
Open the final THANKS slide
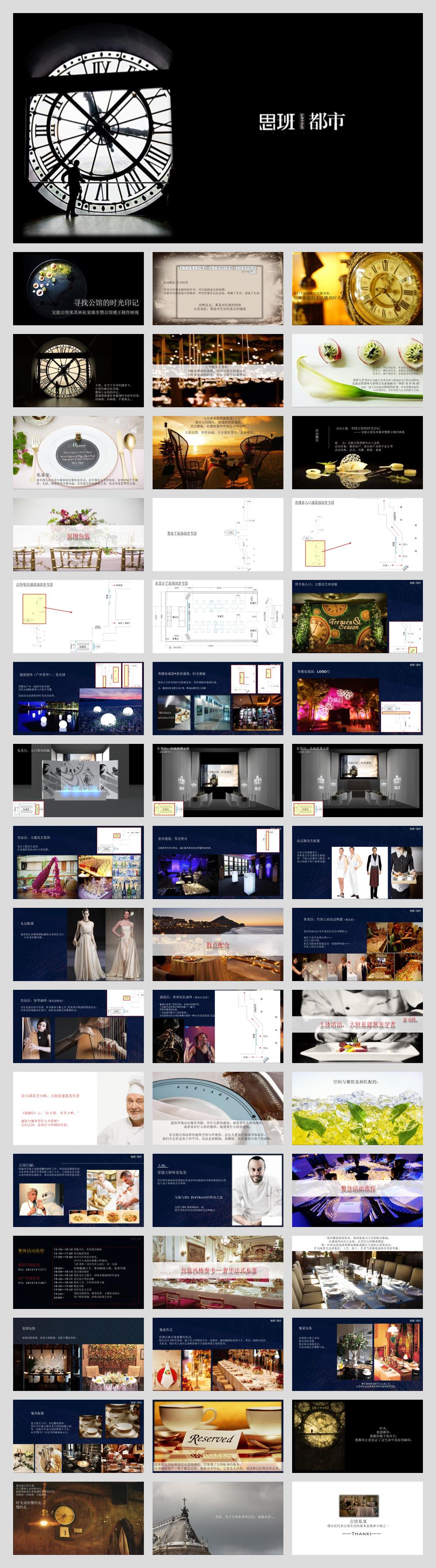click(x=357, y=1518)
